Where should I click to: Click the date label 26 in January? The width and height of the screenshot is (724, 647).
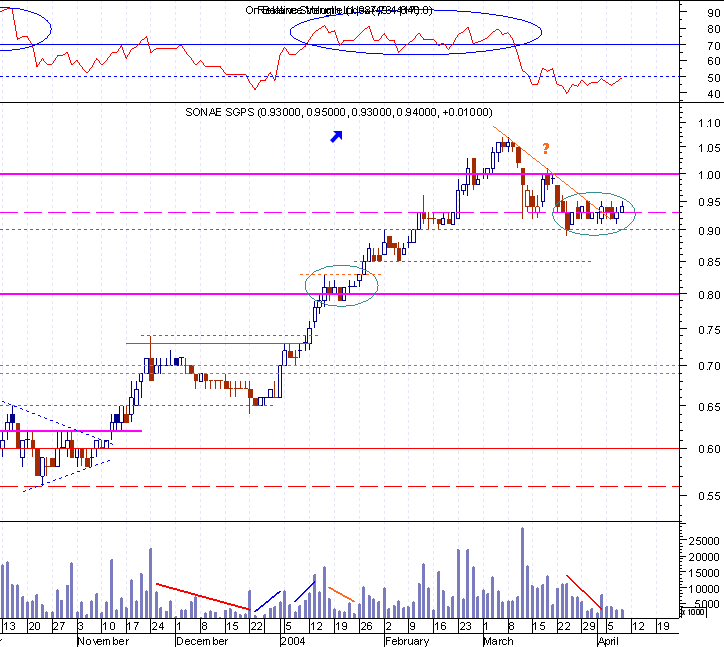pyautogui.click(x=366, y=627)
